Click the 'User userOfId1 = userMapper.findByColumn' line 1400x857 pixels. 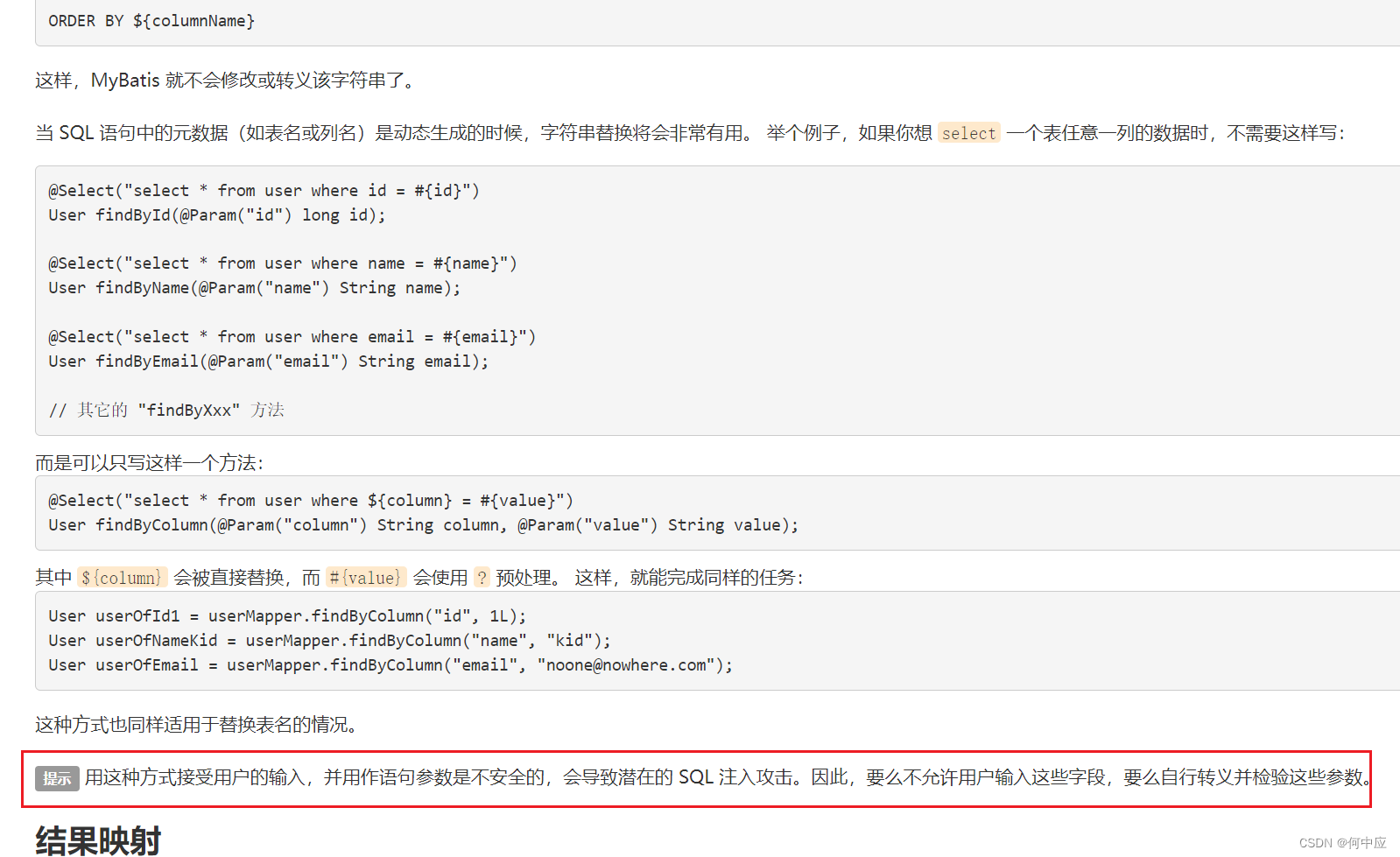(287, 616)
